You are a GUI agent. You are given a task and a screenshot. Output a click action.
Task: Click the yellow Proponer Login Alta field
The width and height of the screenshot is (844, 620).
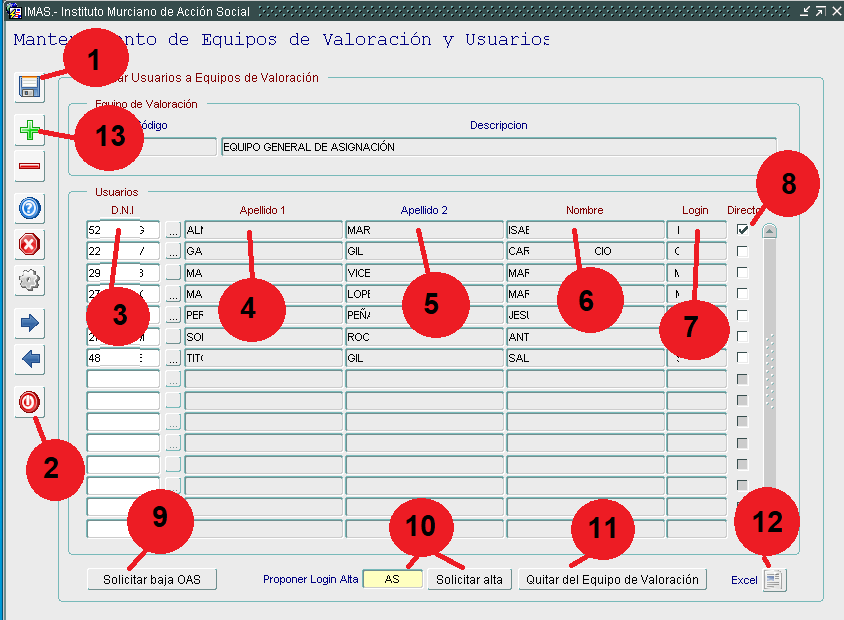pyautogui.click(x=392, y=580)
